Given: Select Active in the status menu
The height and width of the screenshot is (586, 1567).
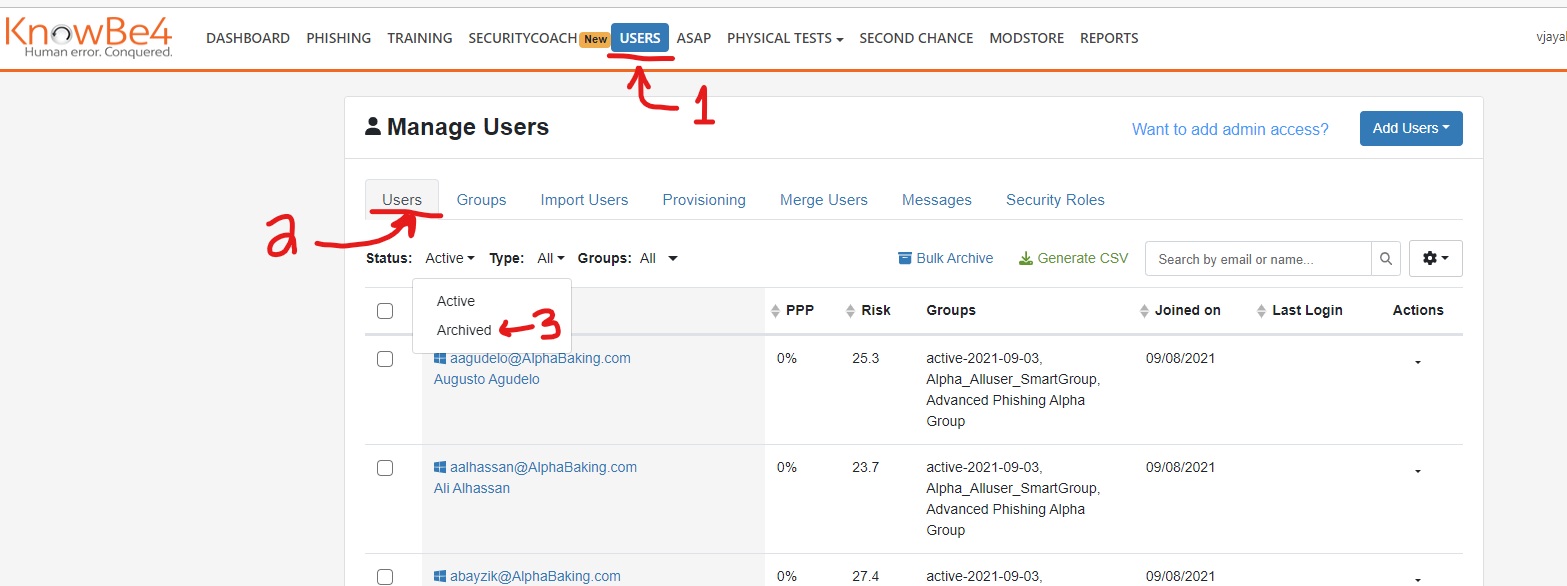Looking at the screenshot, I should (x=456, y=301).
